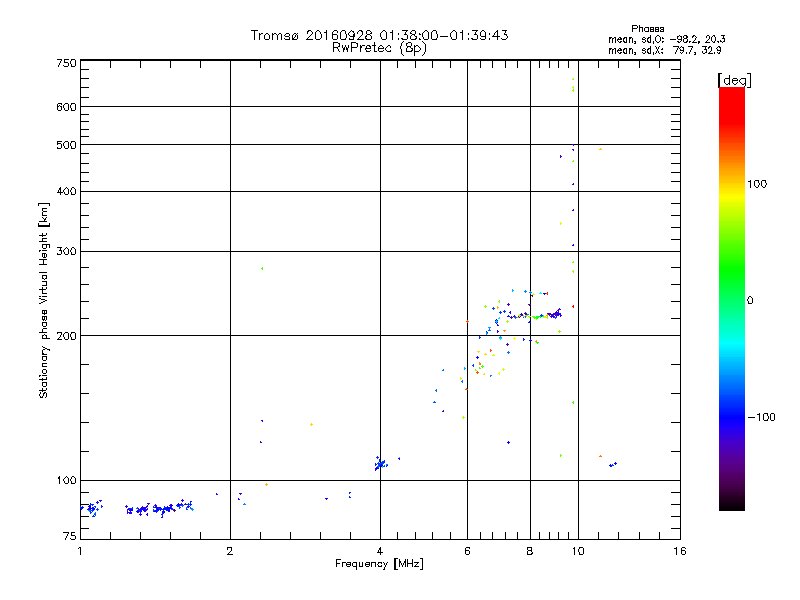Image resolution: width=800 pixels, height=600 pixels.
Task: Click the lone green data point above 2 MHz
Action: pyautogui.click(x=262, y=268)
